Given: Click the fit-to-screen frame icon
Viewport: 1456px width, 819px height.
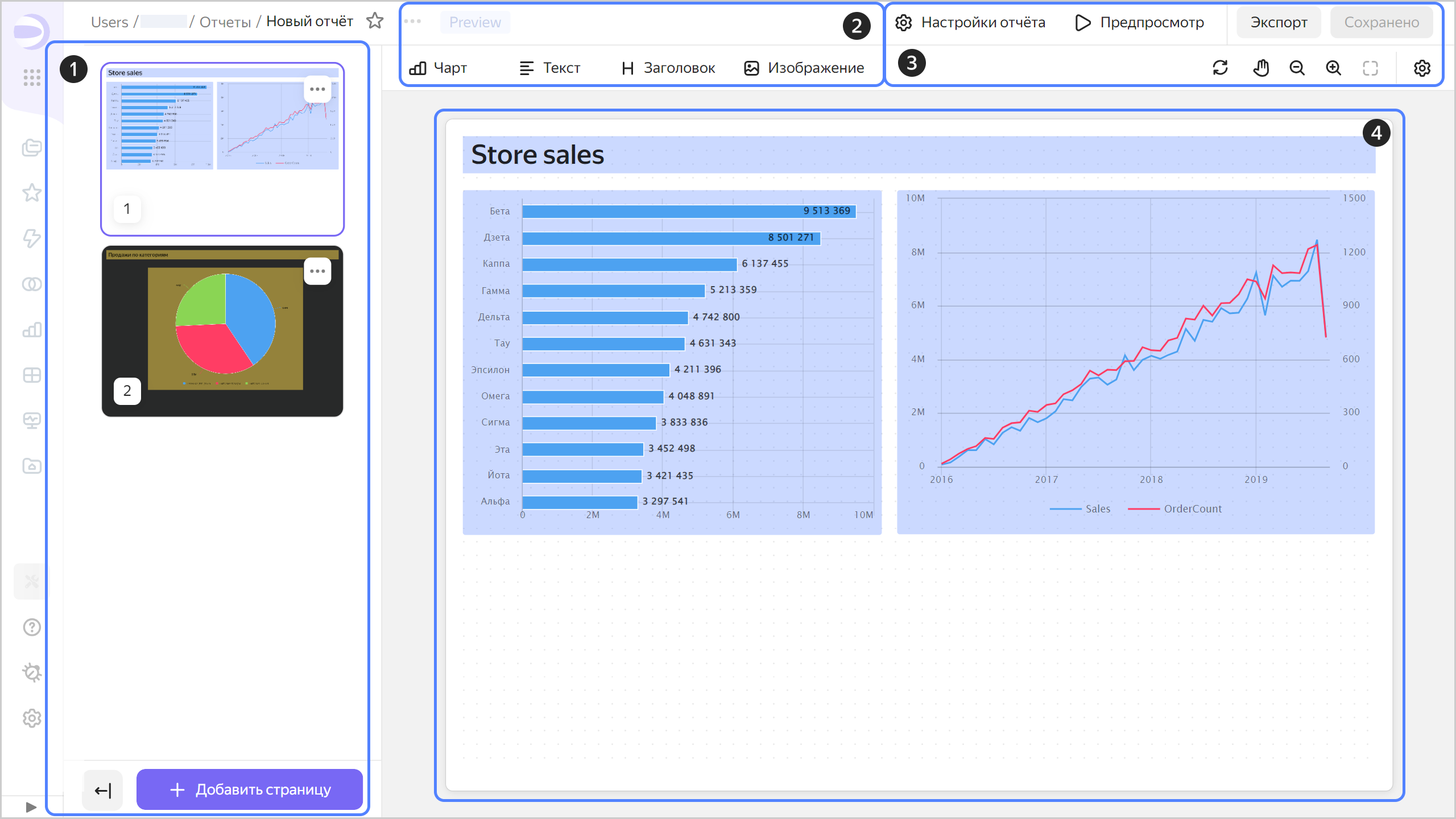Looking at the screenshot, I should (1370, 68).
